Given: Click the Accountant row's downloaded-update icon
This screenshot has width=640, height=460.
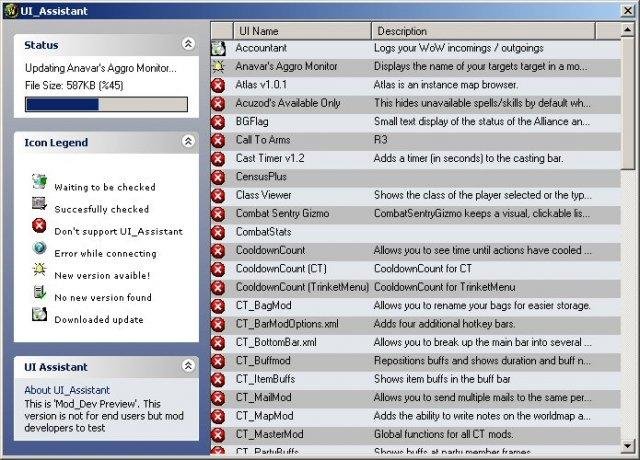Looking at the screenshot, I should [218, 48].
